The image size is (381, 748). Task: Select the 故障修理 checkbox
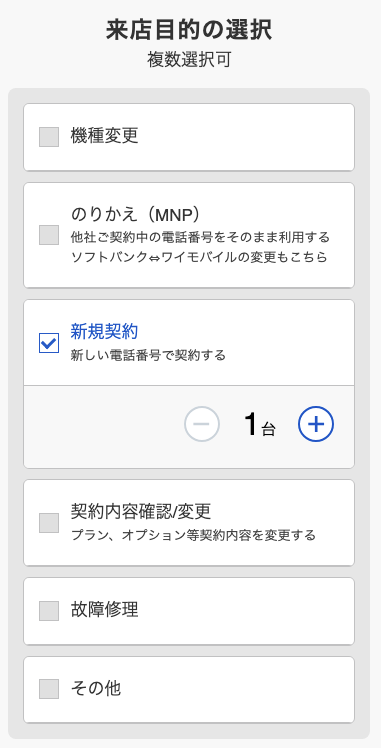(49, 611)
